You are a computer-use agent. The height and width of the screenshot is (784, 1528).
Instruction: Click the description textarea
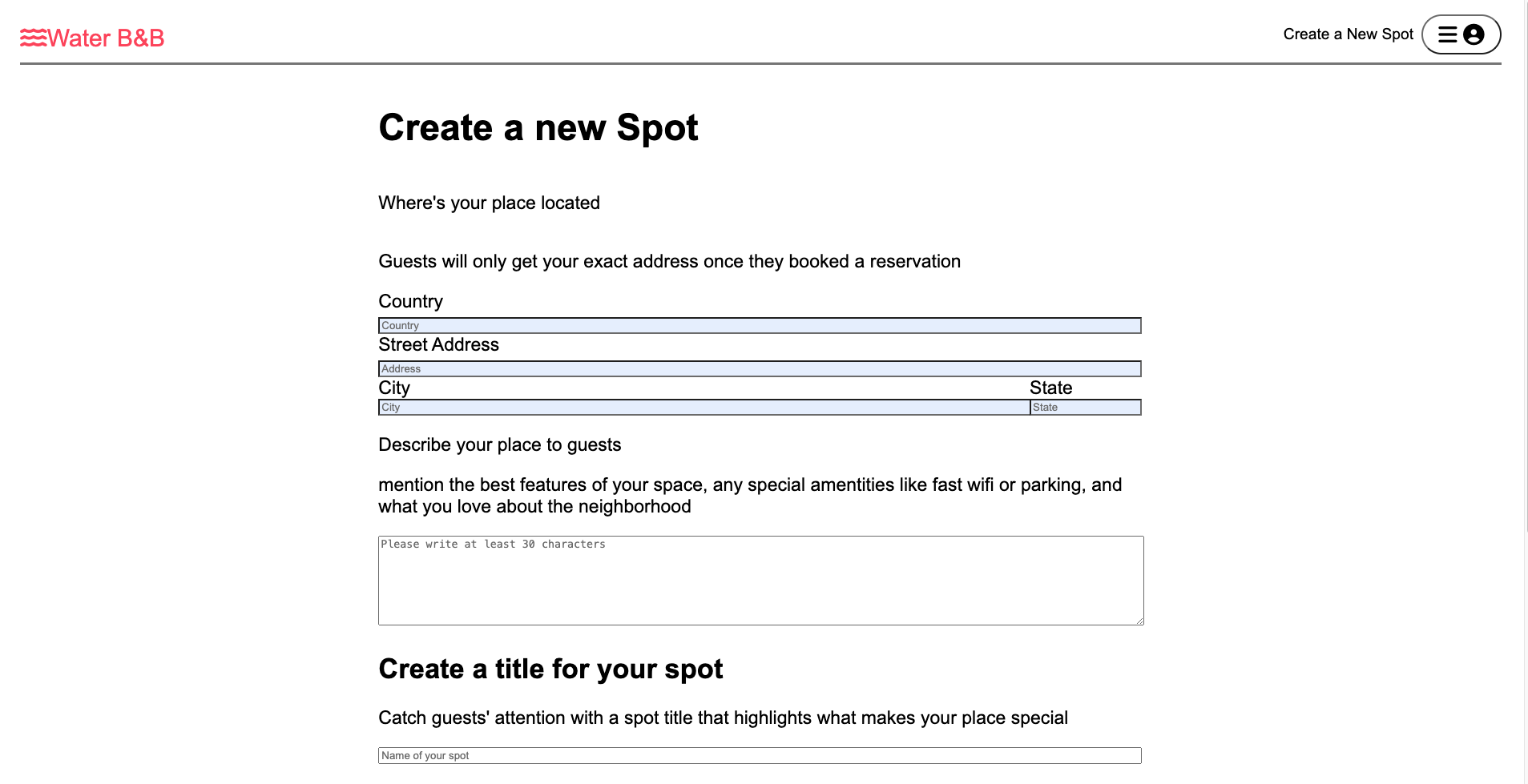coord(760,581)
